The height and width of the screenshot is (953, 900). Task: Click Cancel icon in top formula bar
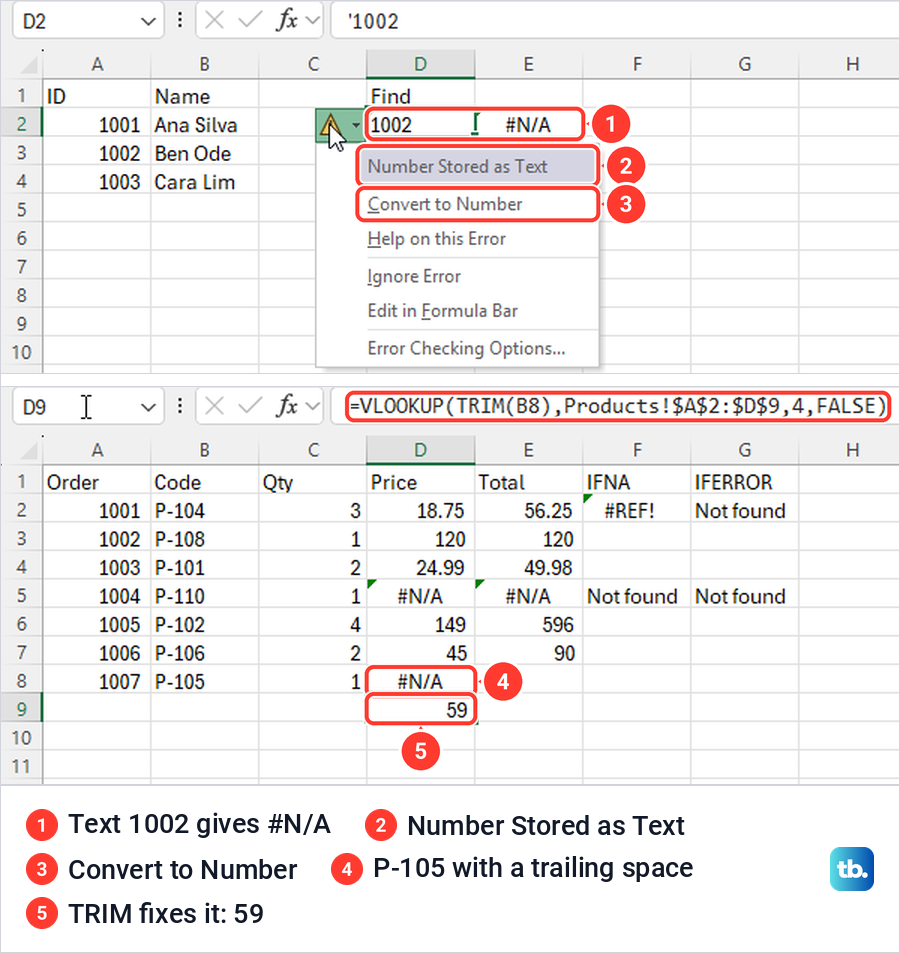[x=214, y=21]
